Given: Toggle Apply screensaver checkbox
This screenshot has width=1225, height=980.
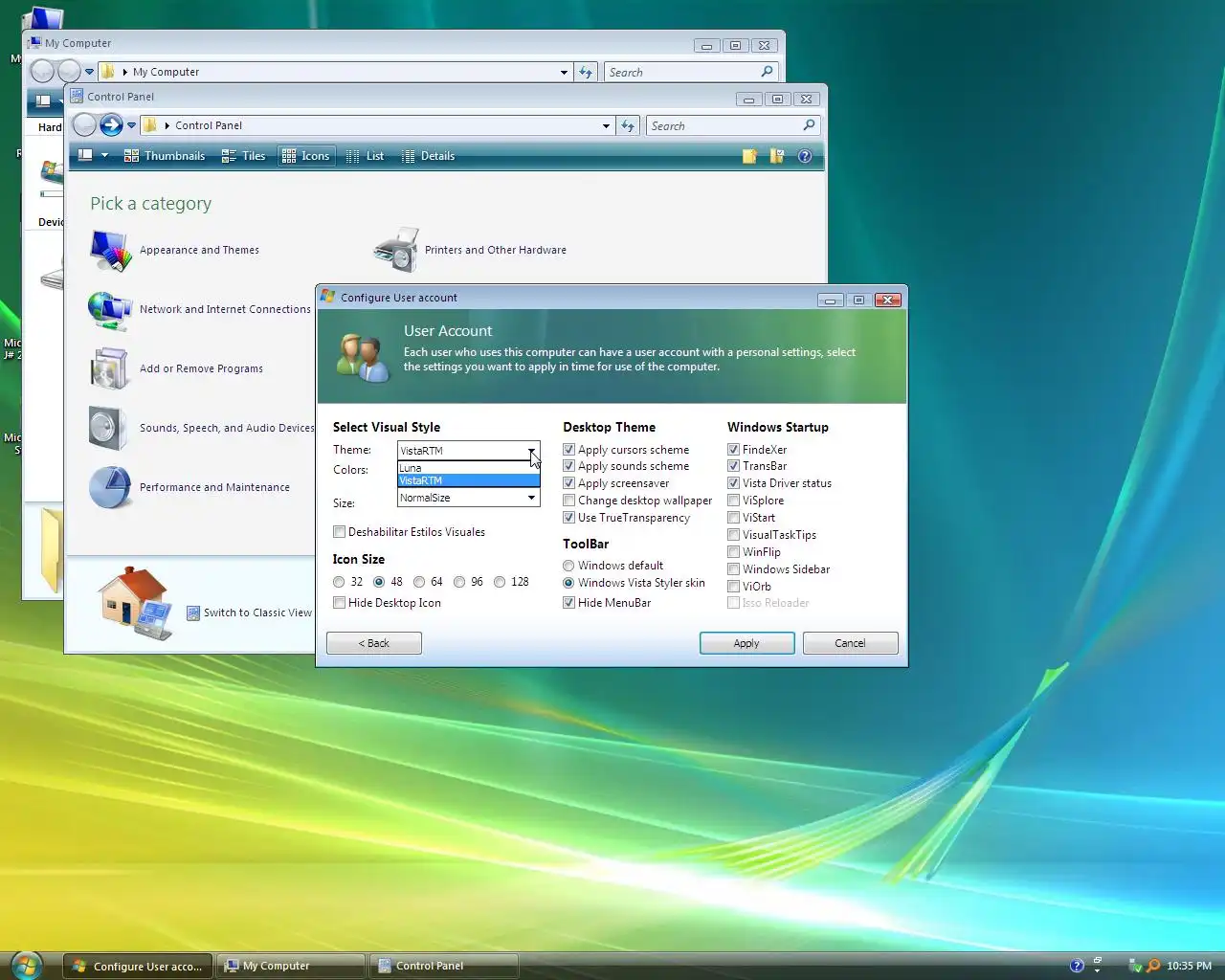Looking at the screenshot, I should click(x=568, y=483).
